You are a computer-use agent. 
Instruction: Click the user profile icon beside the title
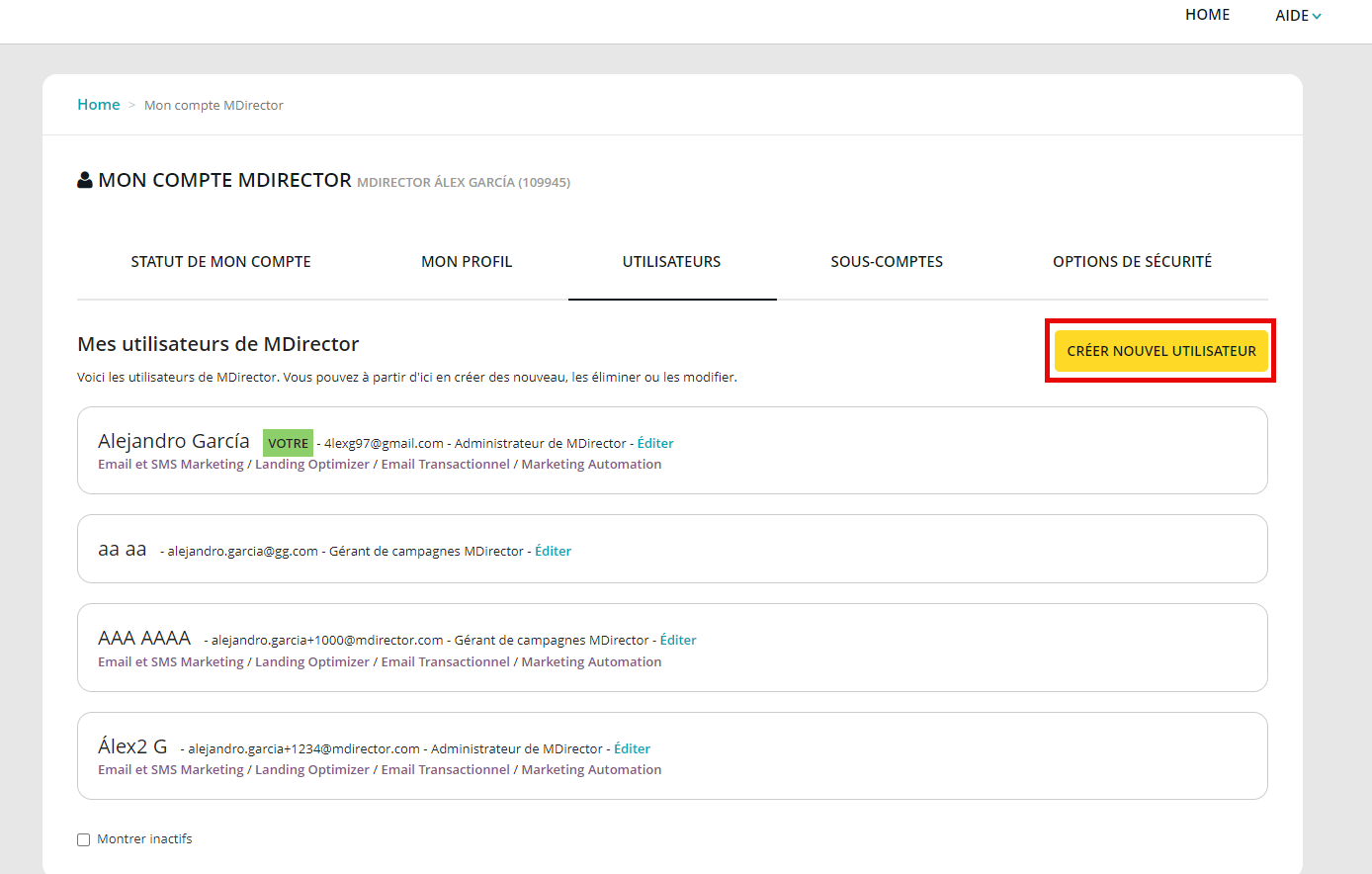pos(85,180)
